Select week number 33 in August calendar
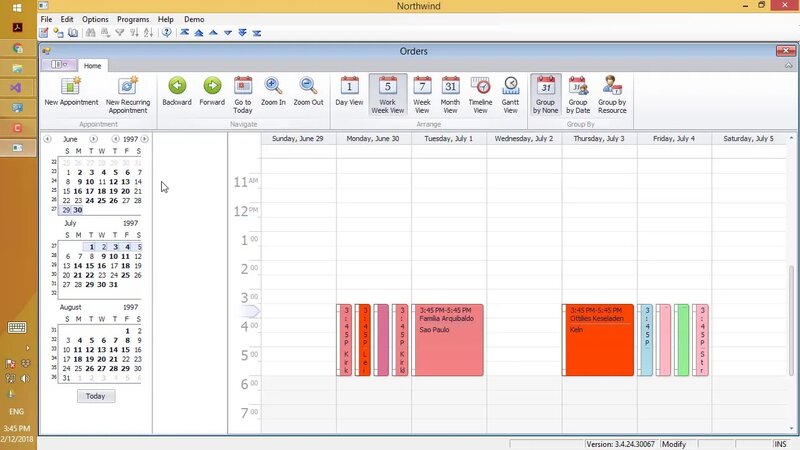The image size is (800, 450). [x=54, y=350]
